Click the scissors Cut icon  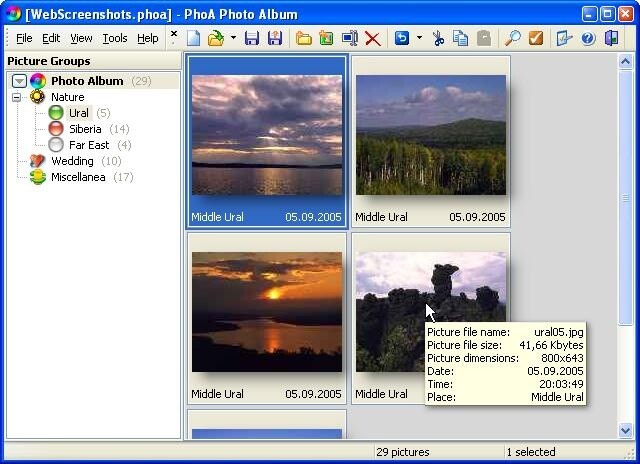(x=438, y=38)
